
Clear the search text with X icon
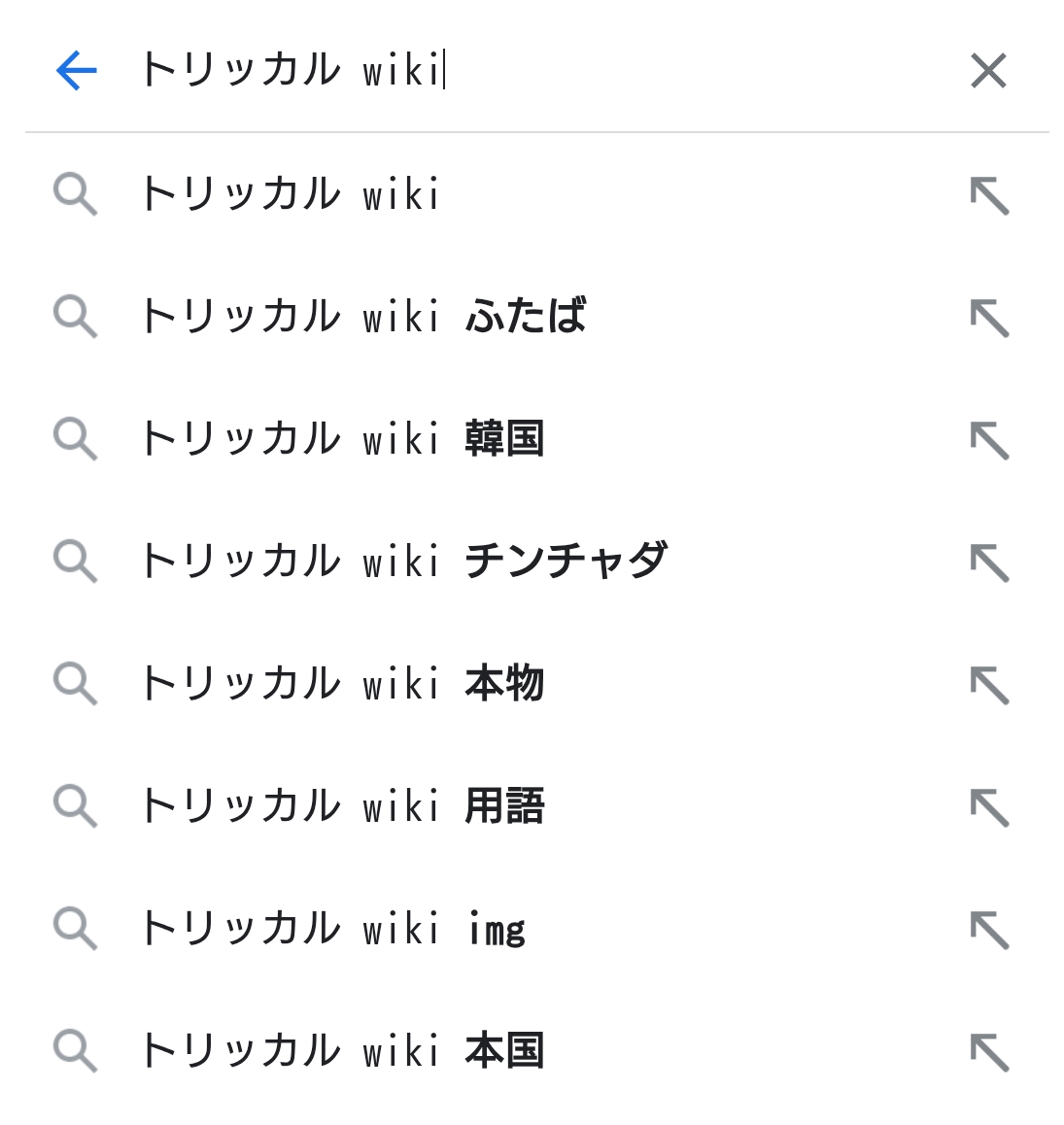coord(988,71)
